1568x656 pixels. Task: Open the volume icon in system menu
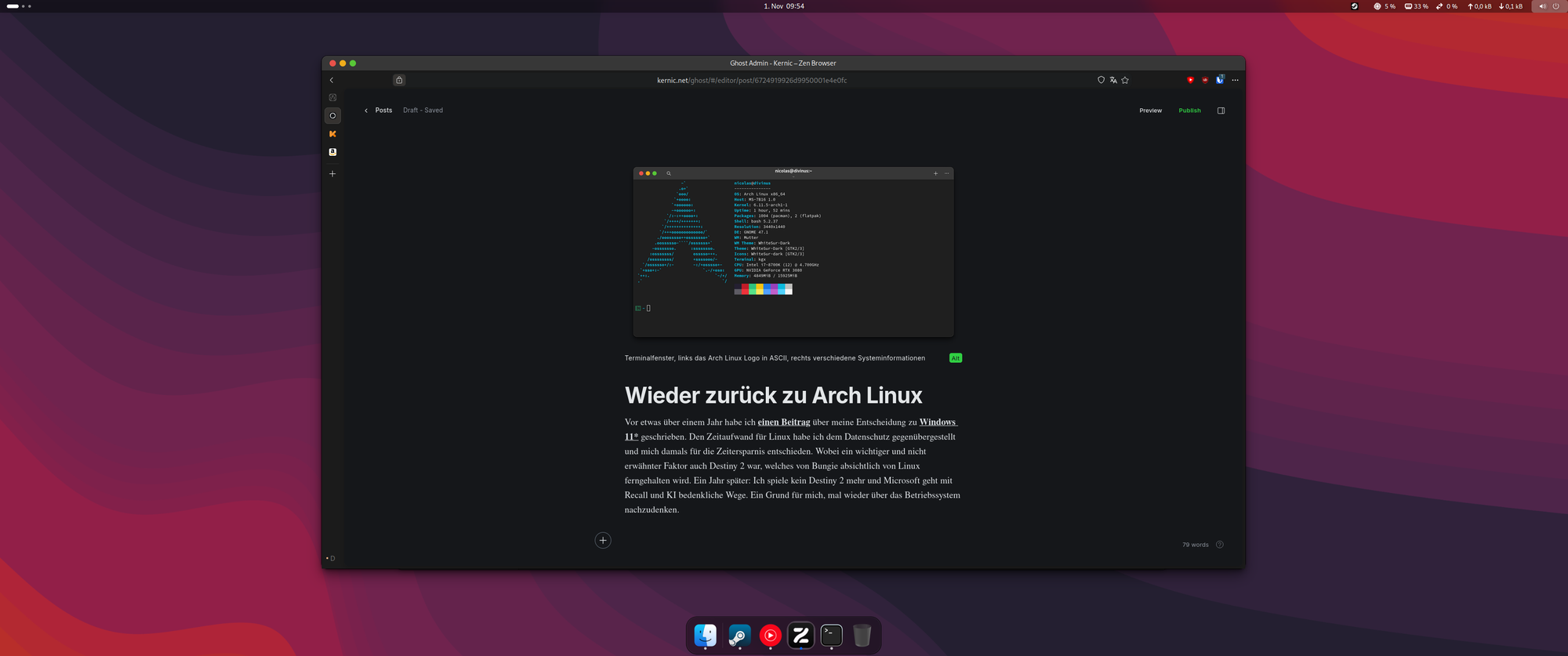click(1543, 6)
